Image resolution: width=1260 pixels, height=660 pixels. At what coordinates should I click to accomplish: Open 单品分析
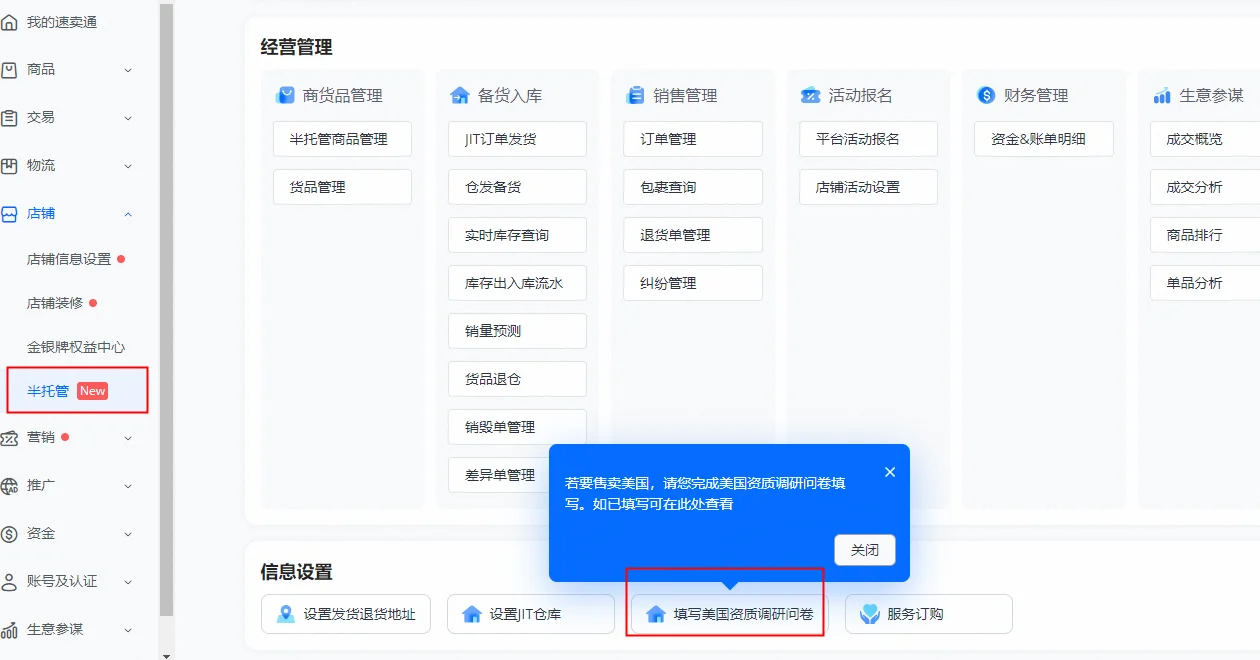coord(1205,283)
